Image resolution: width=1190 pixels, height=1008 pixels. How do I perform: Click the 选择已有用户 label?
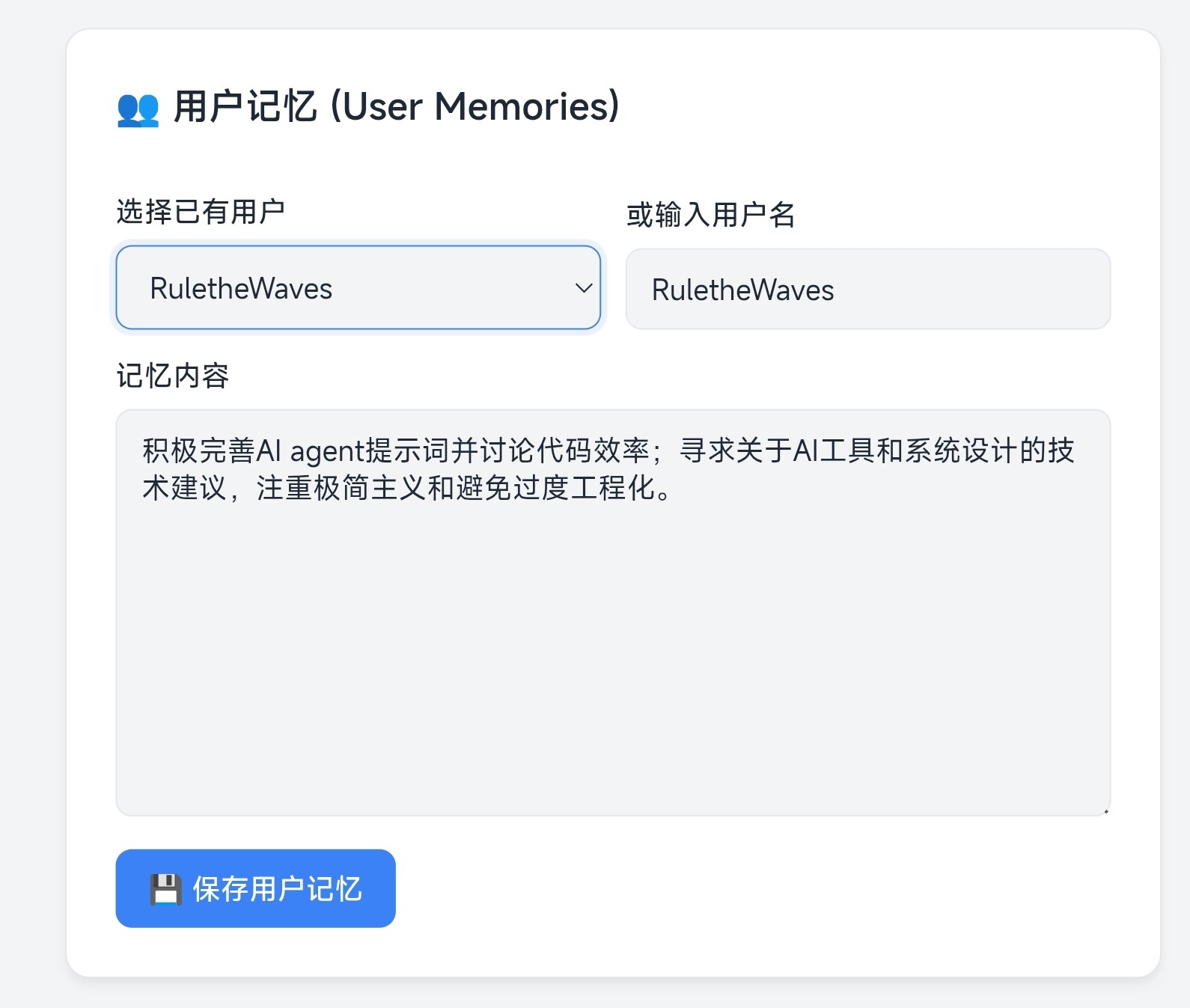point(201,212)
